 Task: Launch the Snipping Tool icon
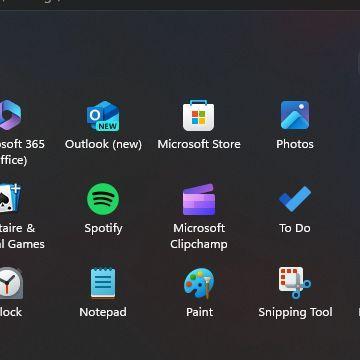[x=295, y=283]
